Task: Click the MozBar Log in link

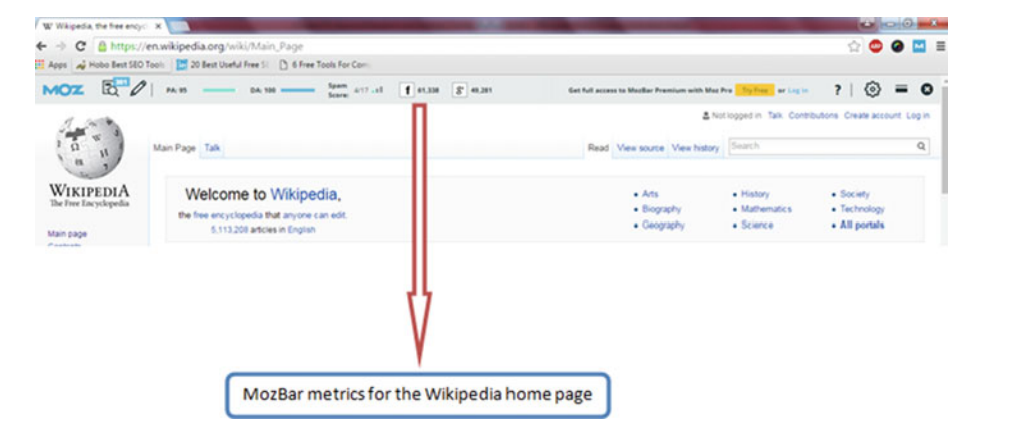Action: pyautogui.click(x=797, y=90)
